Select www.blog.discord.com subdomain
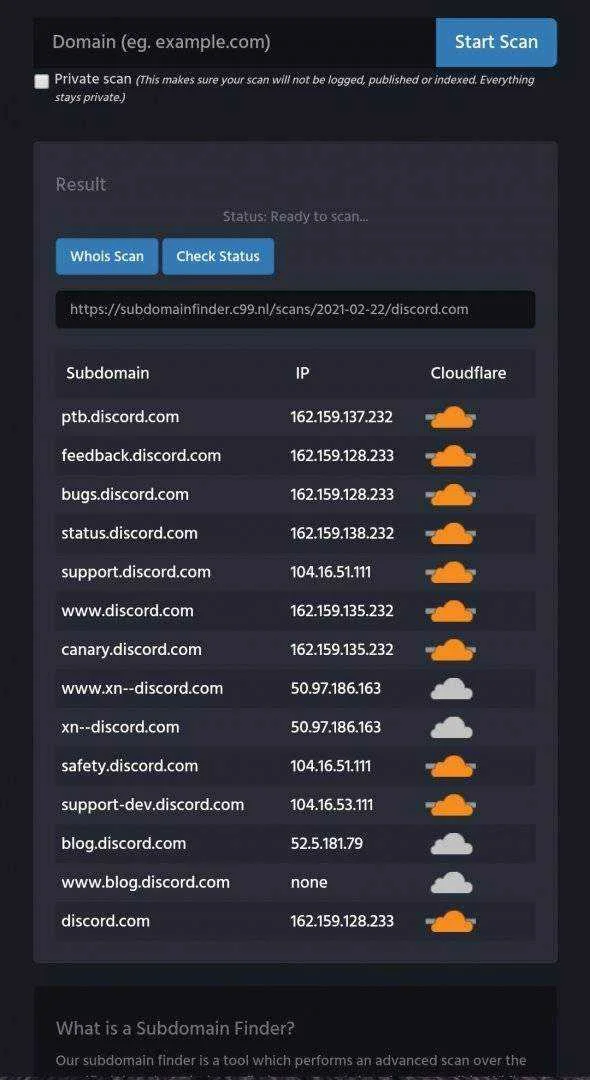The width and height of the screenshot is (590, 1080). 145,882
